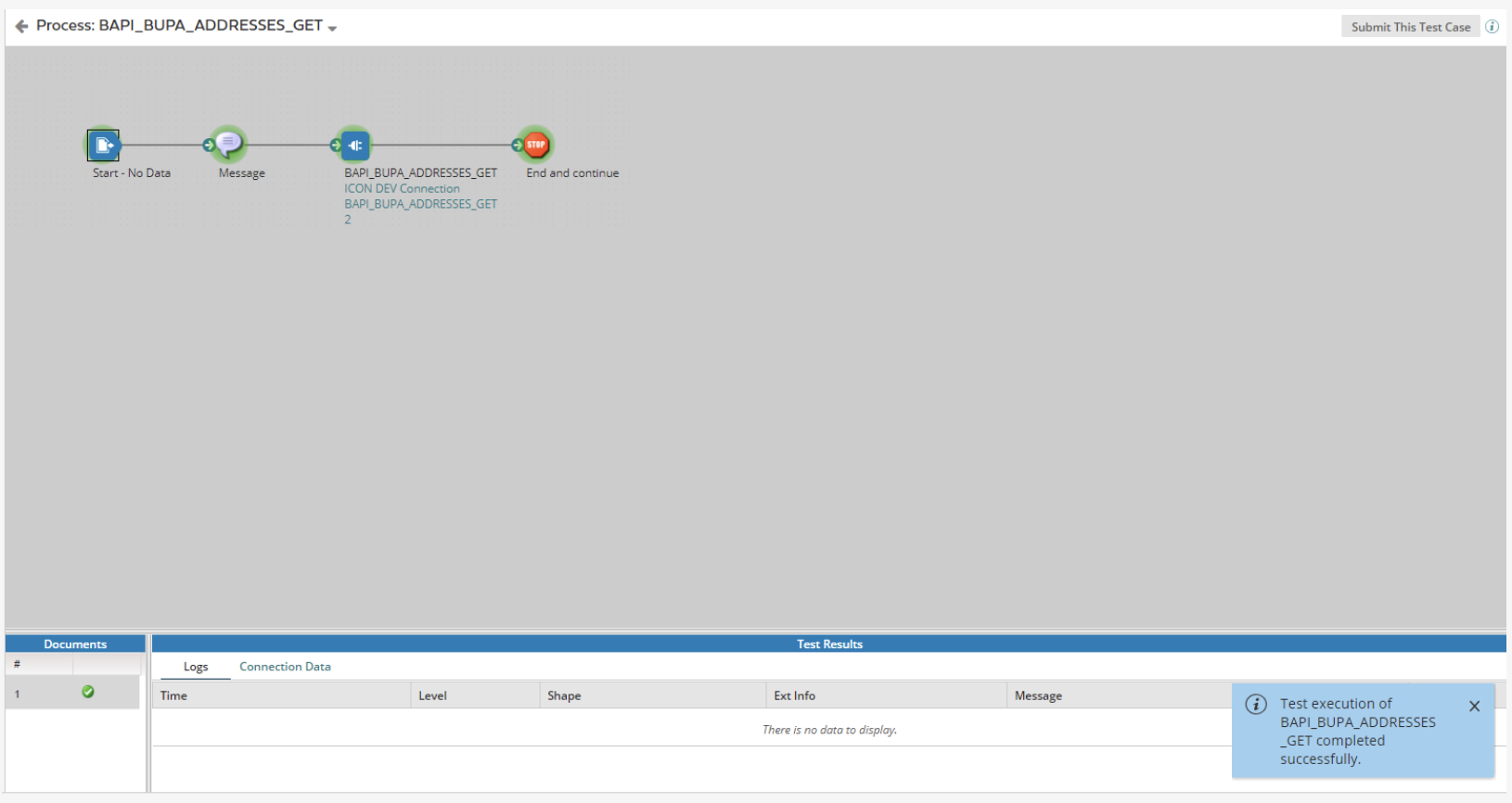Click the green success checkmark in Documents
This screenshot has height=803, width=1512.
[88, 692]
